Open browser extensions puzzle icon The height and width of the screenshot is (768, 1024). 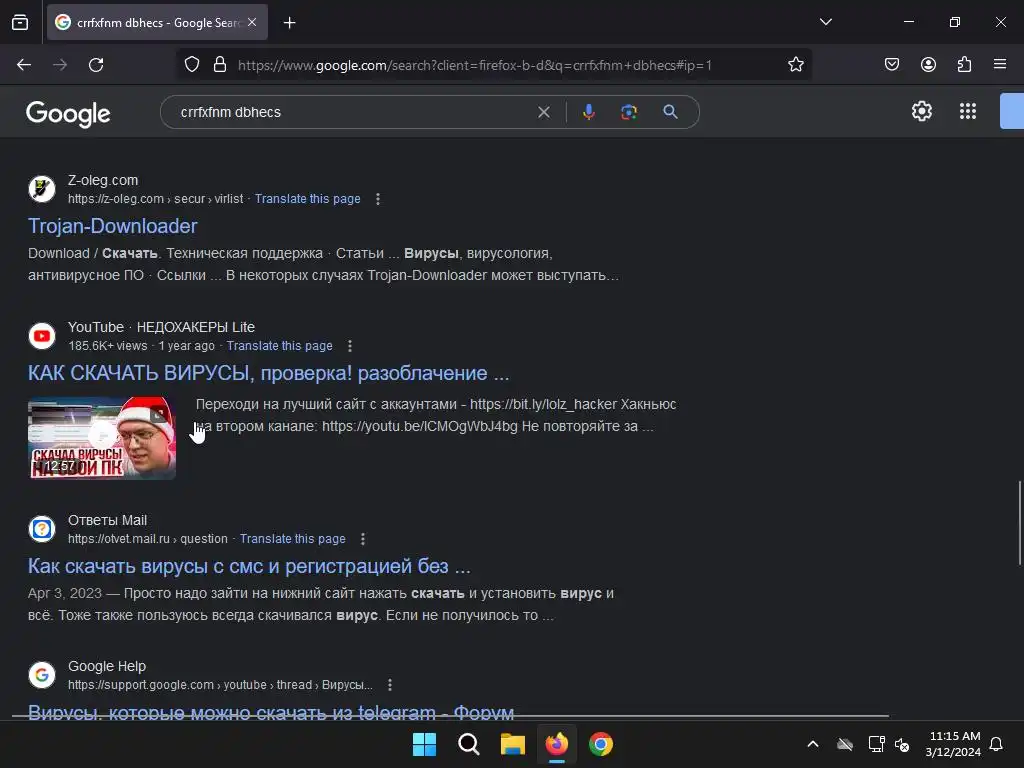tap(964, 65)
